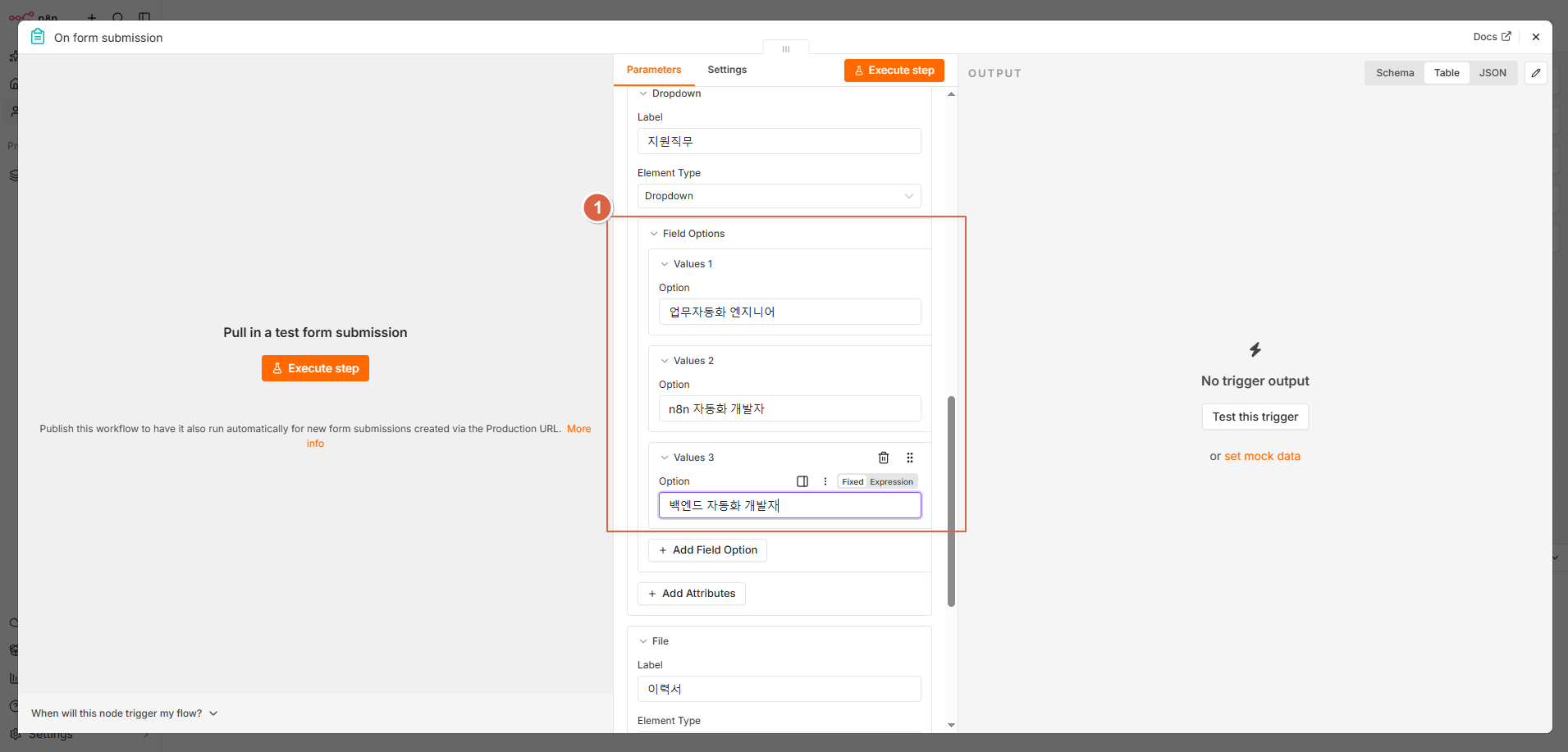Collapse Values 1 group

(665, 264)
